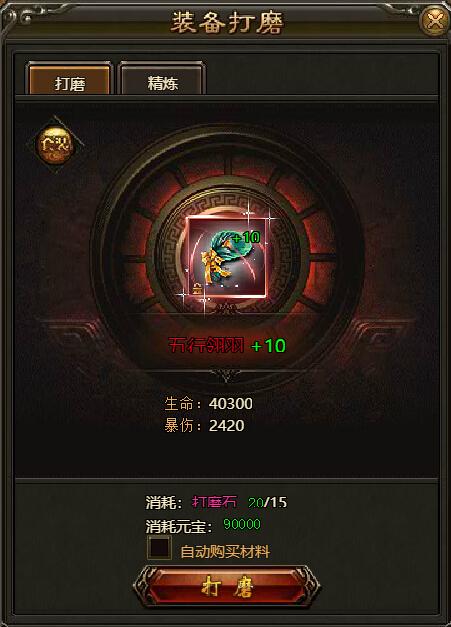
Task: Click the round gold orb icon
Action: click(55, 144)
